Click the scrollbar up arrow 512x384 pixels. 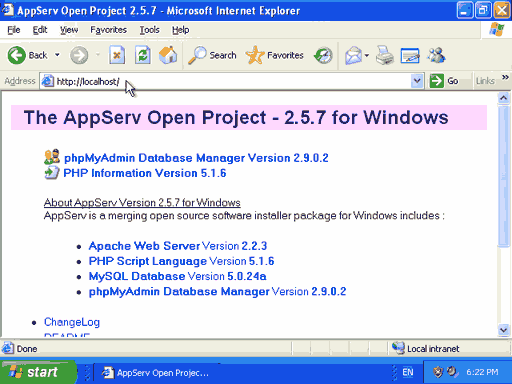coord(503,98)
